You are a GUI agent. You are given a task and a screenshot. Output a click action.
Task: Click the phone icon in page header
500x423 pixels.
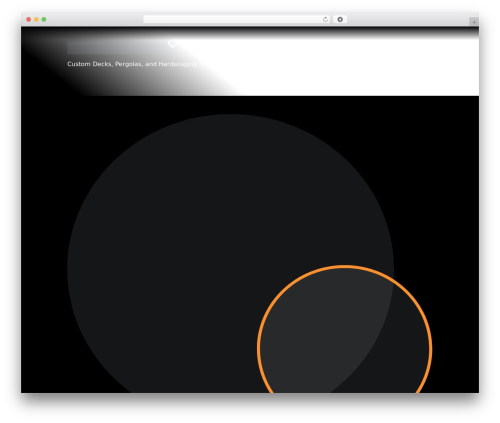point(172,44)
